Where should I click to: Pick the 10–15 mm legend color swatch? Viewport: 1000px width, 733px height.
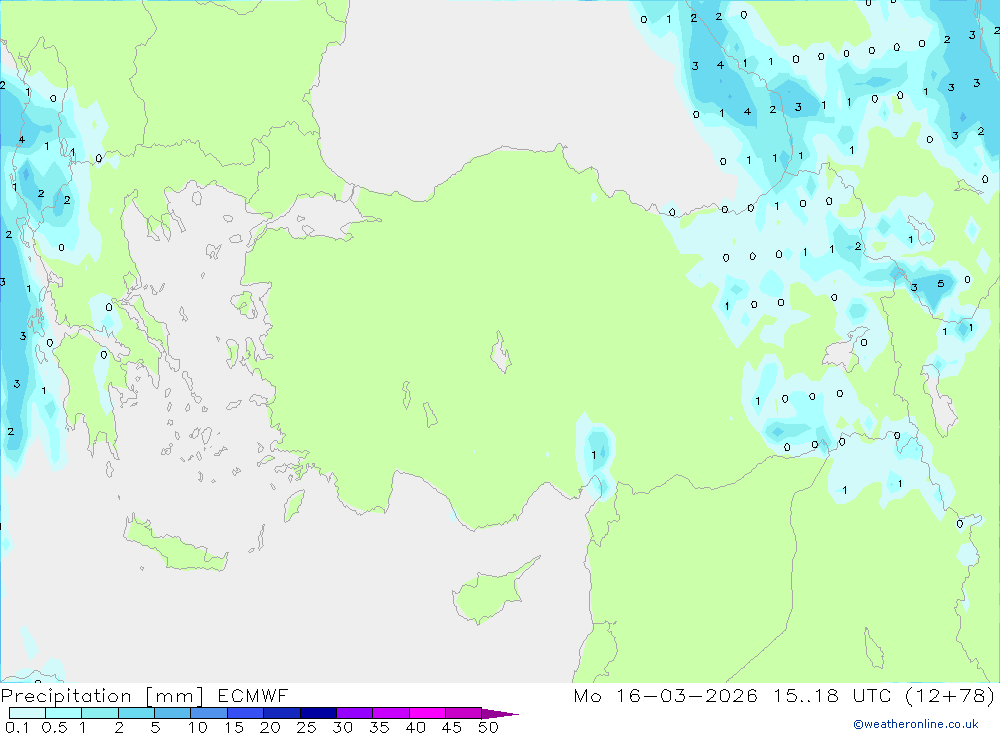[x=209, y=713]
